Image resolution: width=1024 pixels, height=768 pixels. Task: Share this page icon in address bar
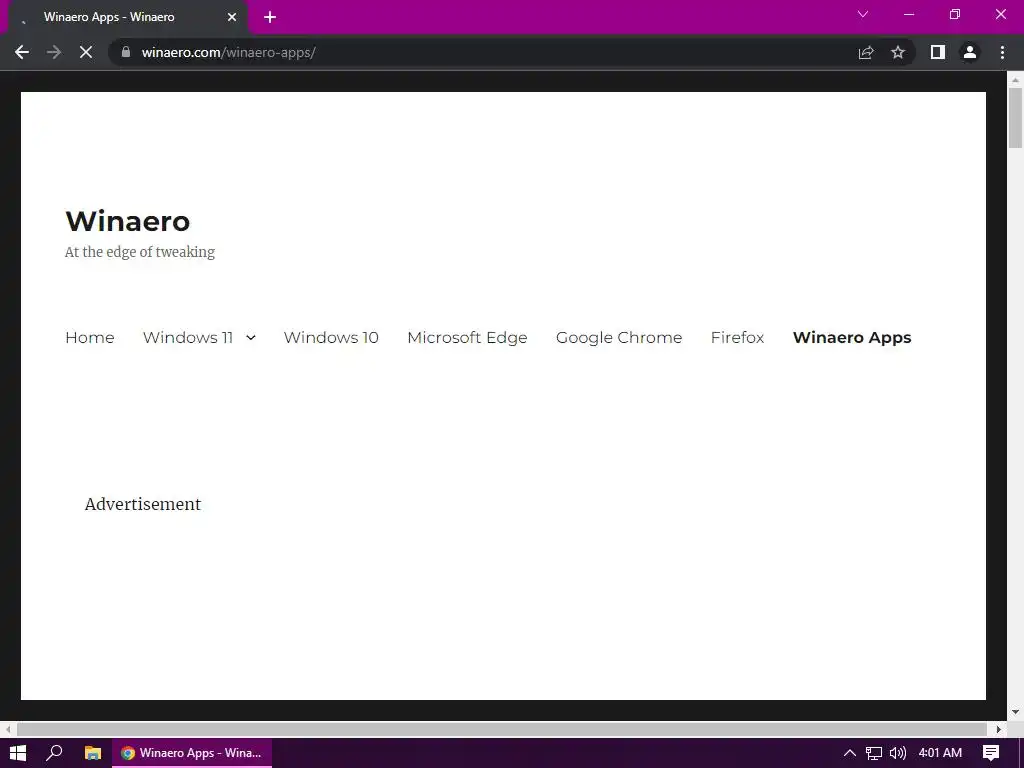866,52
